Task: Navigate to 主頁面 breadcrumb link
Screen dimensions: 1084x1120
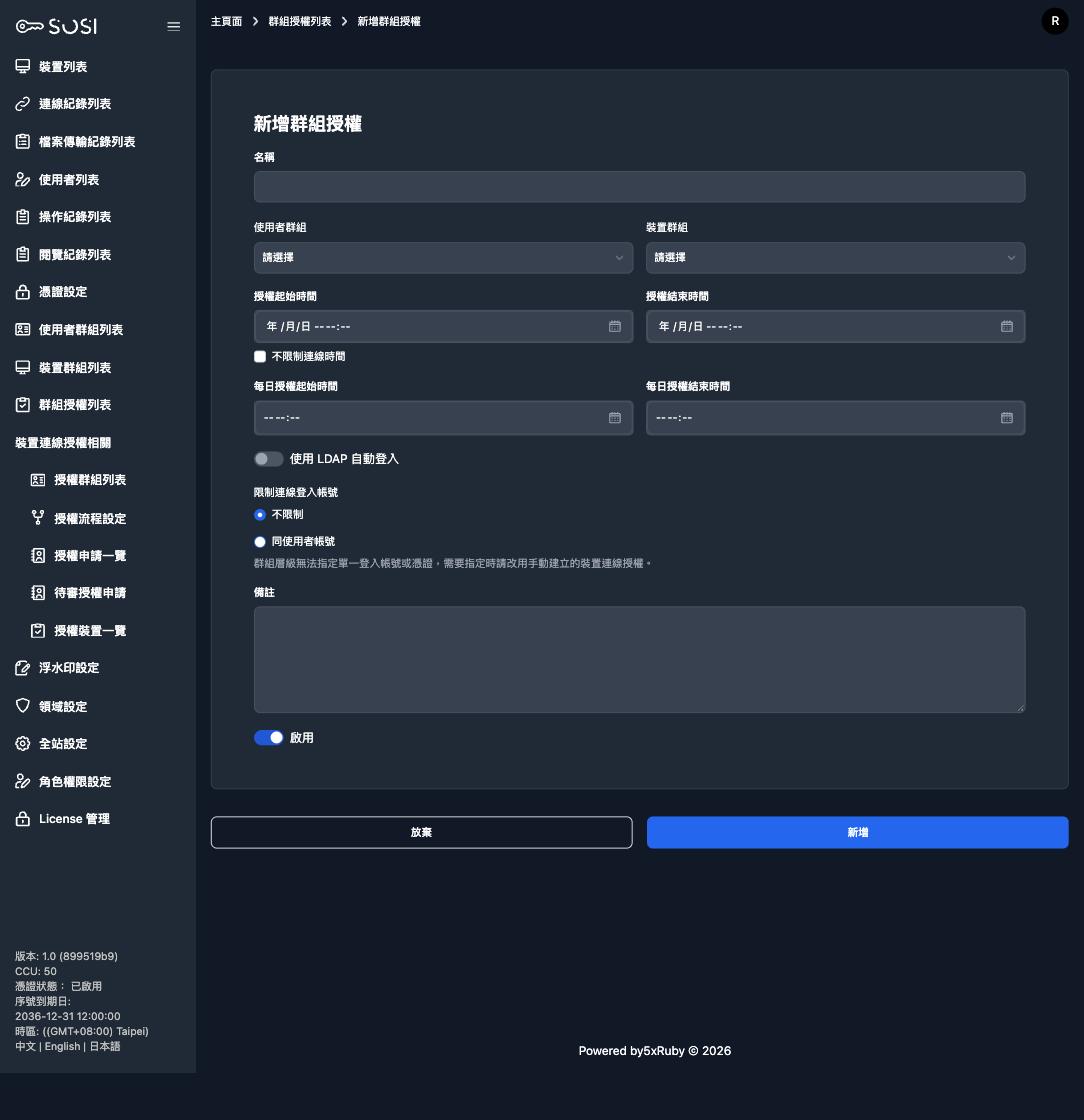Action: 226,21
